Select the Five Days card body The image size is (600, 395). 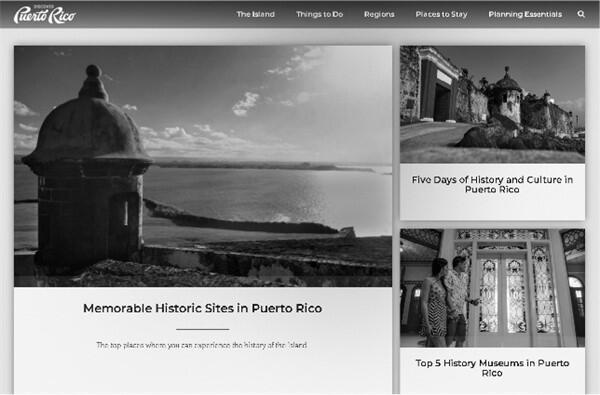click(492, 192)
